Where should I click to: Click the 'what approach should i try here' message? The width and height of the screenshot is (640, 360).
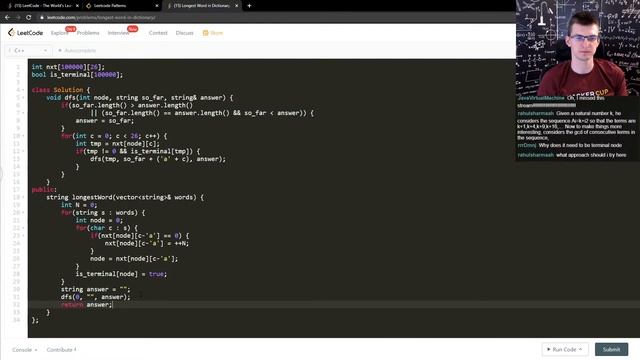591,155
